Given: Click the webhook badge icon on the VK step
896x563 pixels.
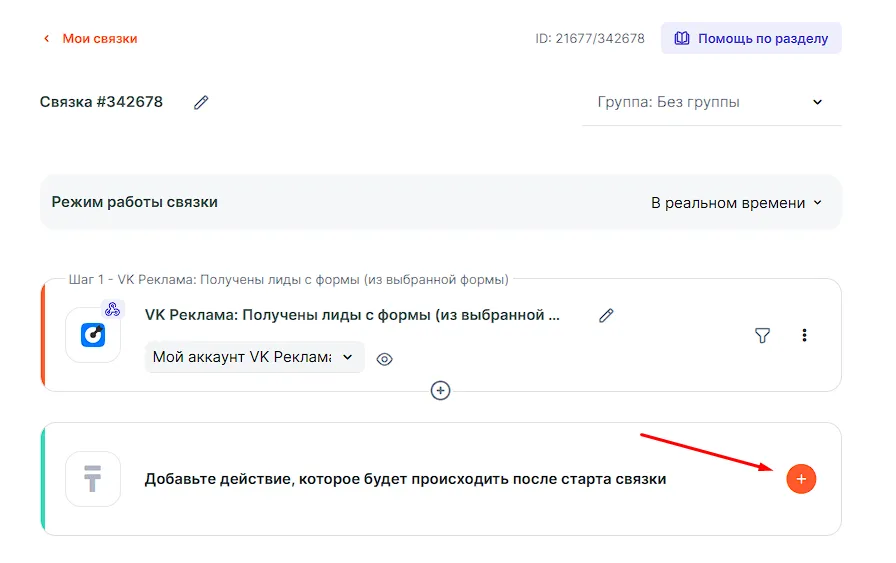Looking at the screenshot, I should [x=112, y=310].
